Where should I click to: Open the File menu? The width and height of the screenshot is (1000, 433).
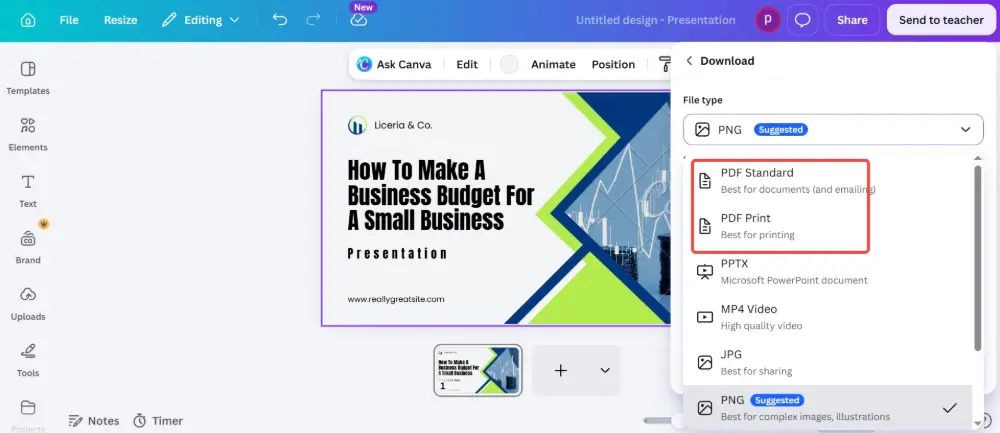click(x=69, y=20)
